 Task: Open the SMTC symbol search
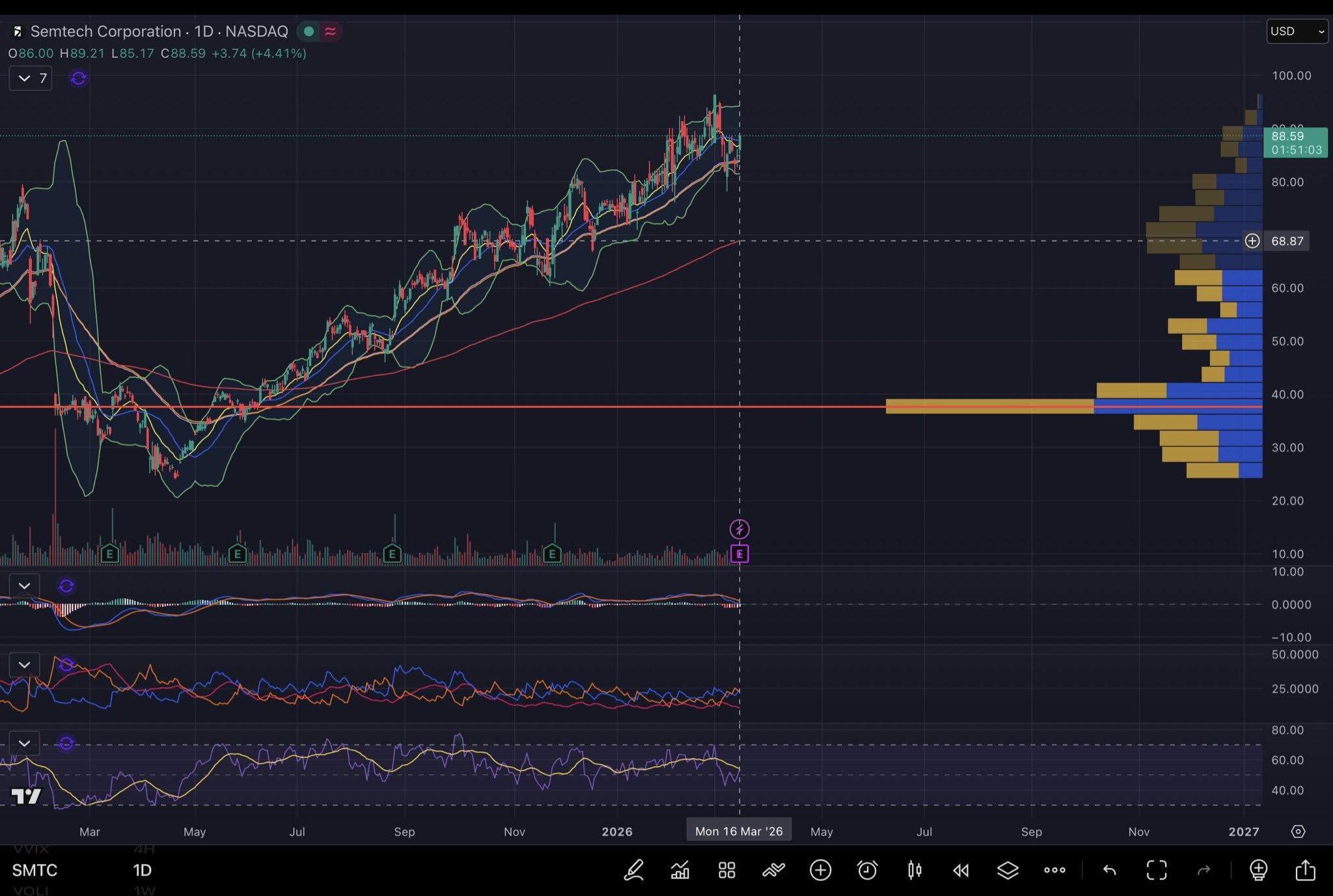coord(35,870)
